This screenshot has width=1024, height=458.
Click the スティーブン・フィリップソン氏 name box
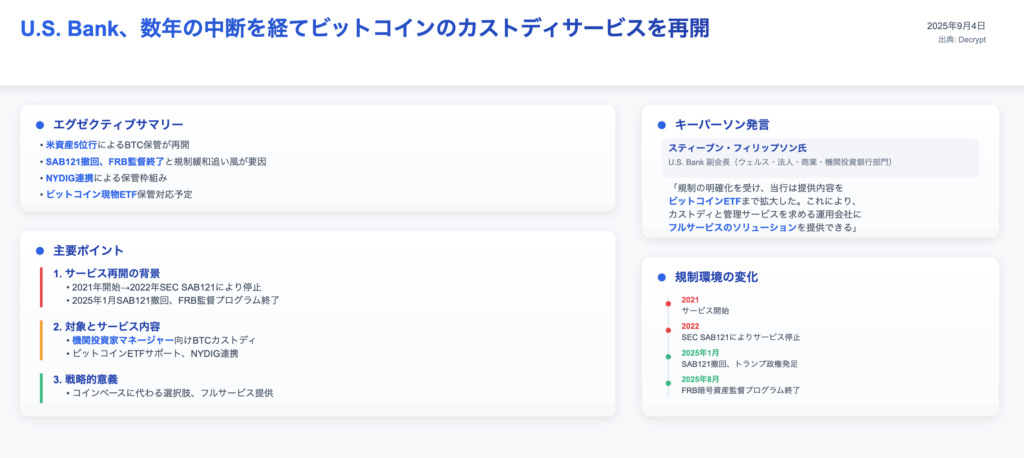coord(820,157)
